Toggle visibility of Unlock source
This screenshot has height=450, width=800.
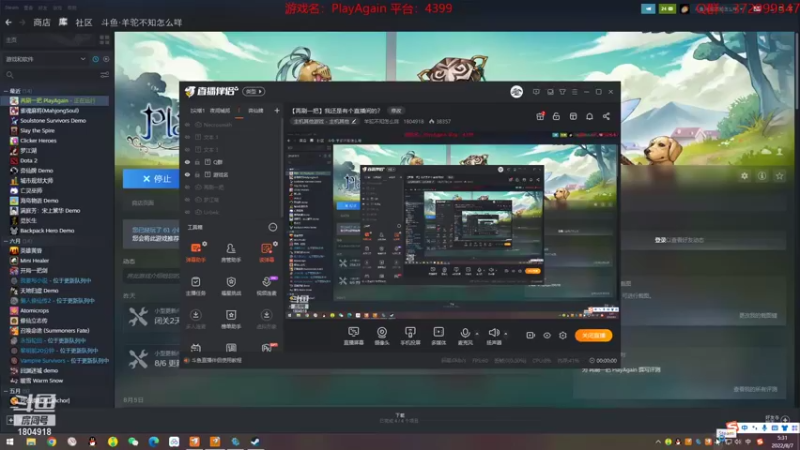tap(187, 212)
